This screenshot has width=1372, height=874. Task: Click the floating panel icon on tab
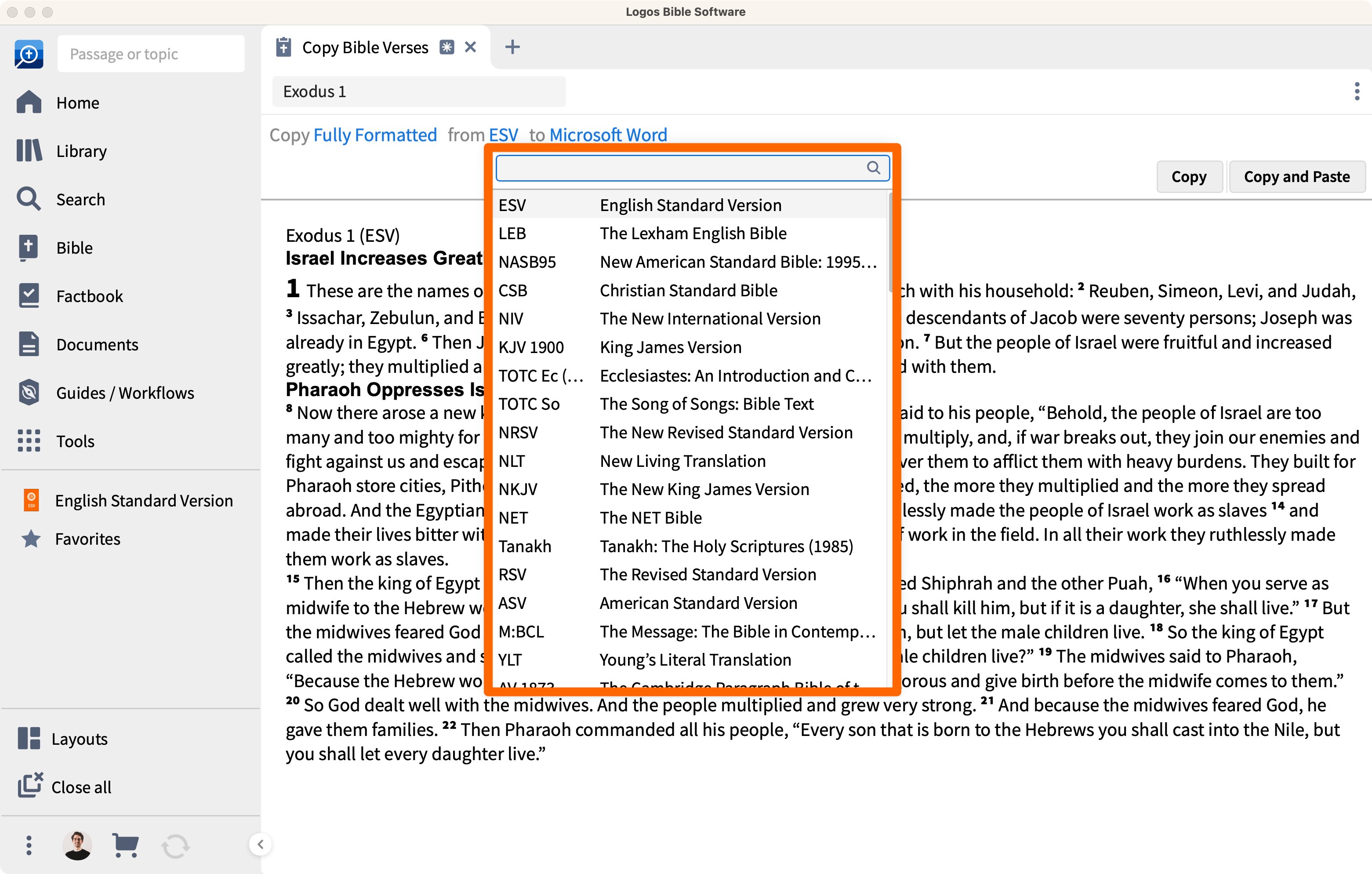446,47
